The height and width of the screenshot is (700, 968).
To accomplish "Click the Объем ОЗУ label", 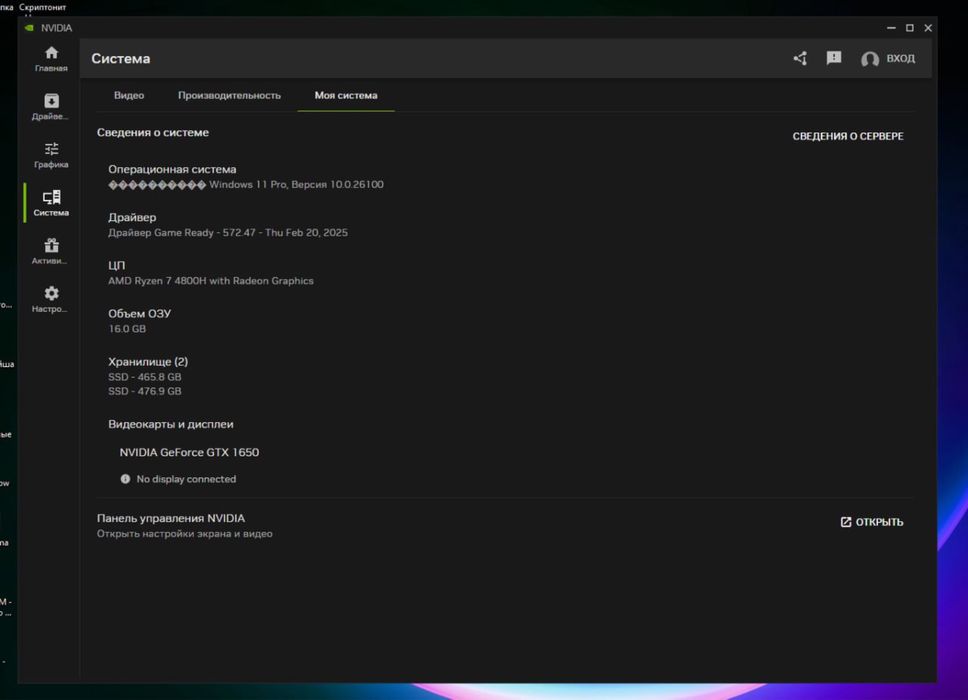I will coord(140,314).
